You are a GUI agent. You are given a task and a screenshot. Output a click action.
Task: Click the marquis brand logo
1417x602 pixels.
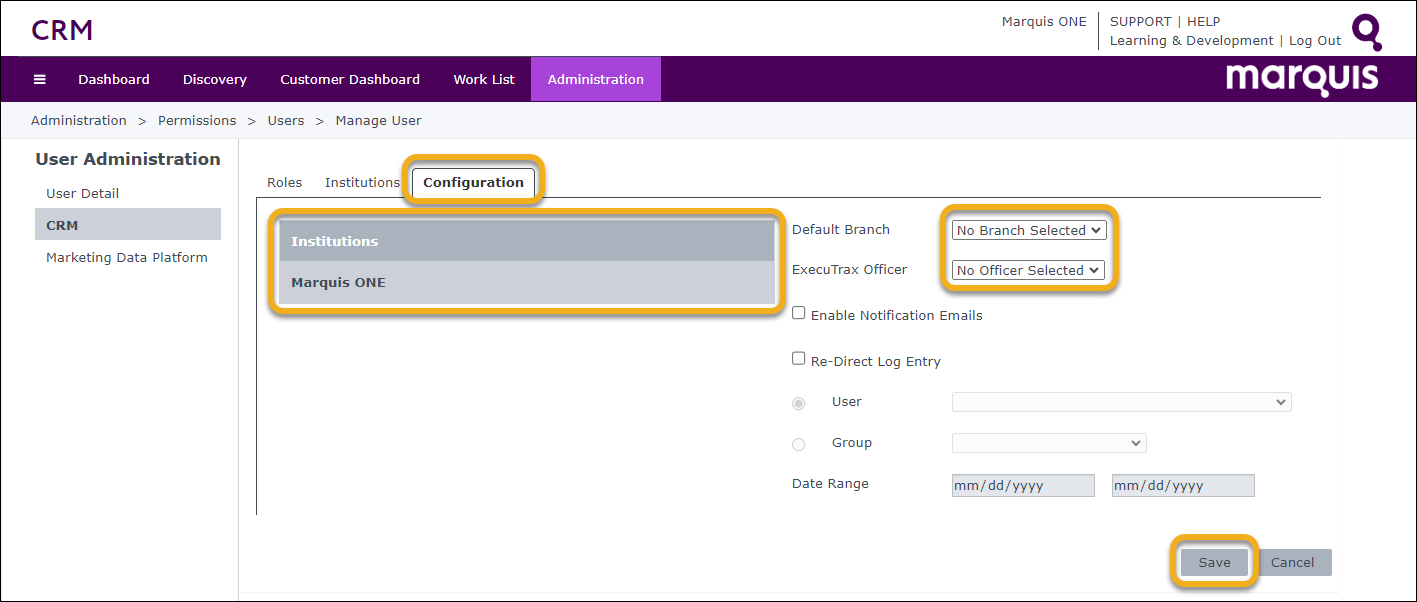[1302, 79]
